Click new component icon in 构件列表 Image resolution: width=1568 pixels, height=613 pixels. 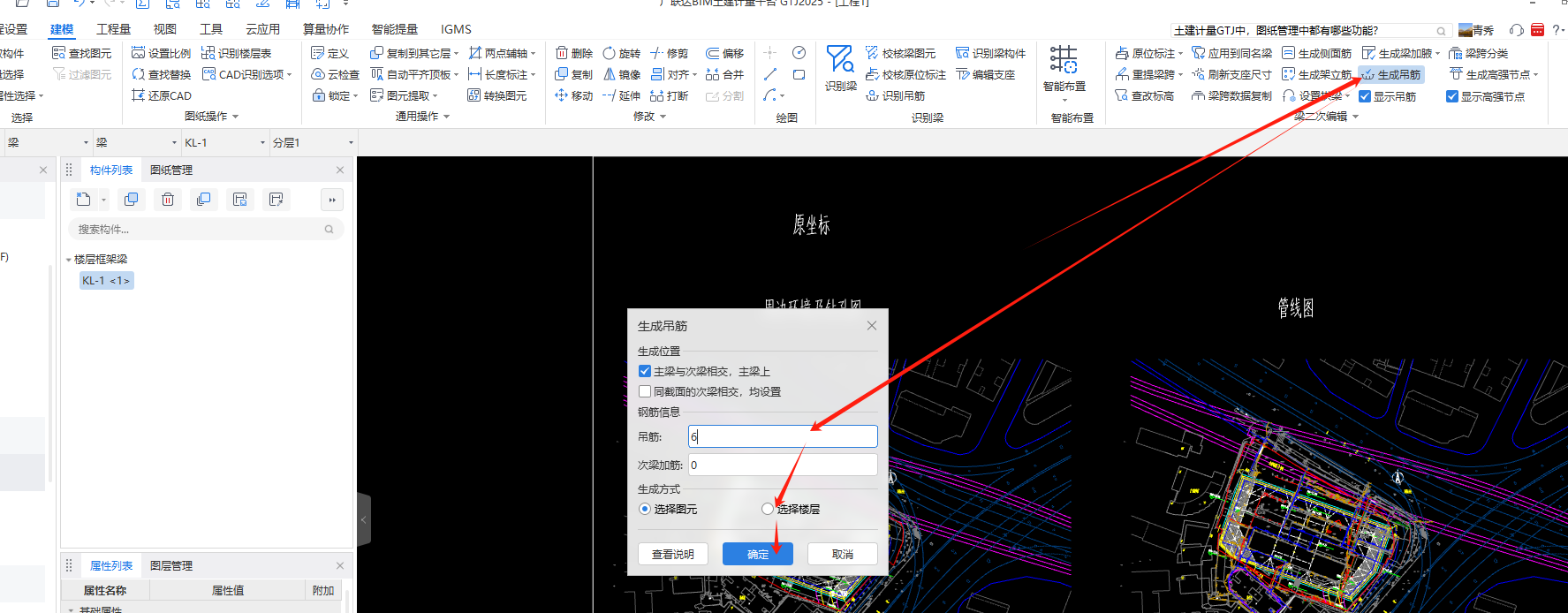click(x=83, y=200)
